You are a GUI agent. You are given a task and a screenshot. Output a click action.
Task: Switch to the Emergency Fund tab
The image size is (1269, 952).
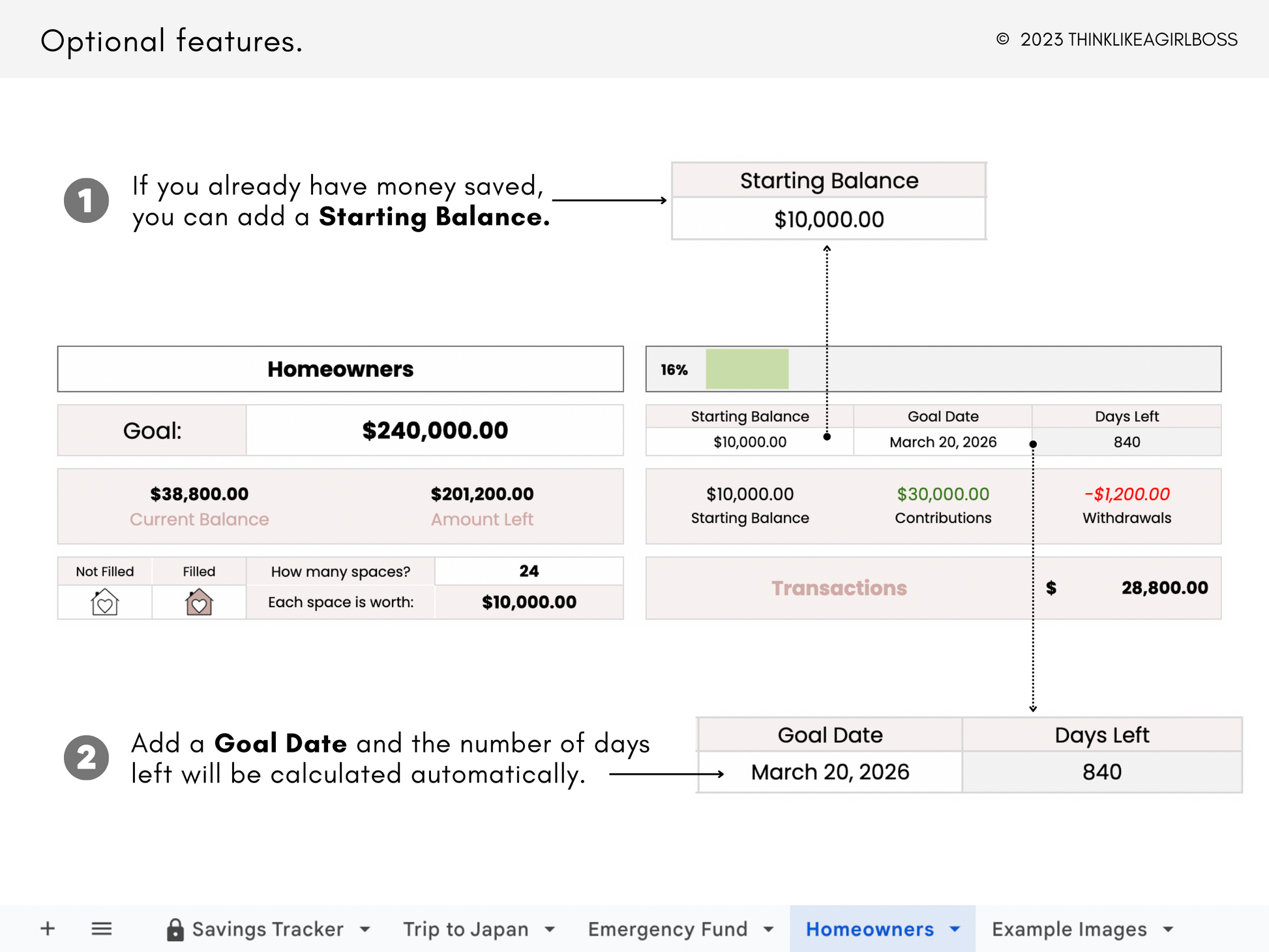click(x=668, y=929)
